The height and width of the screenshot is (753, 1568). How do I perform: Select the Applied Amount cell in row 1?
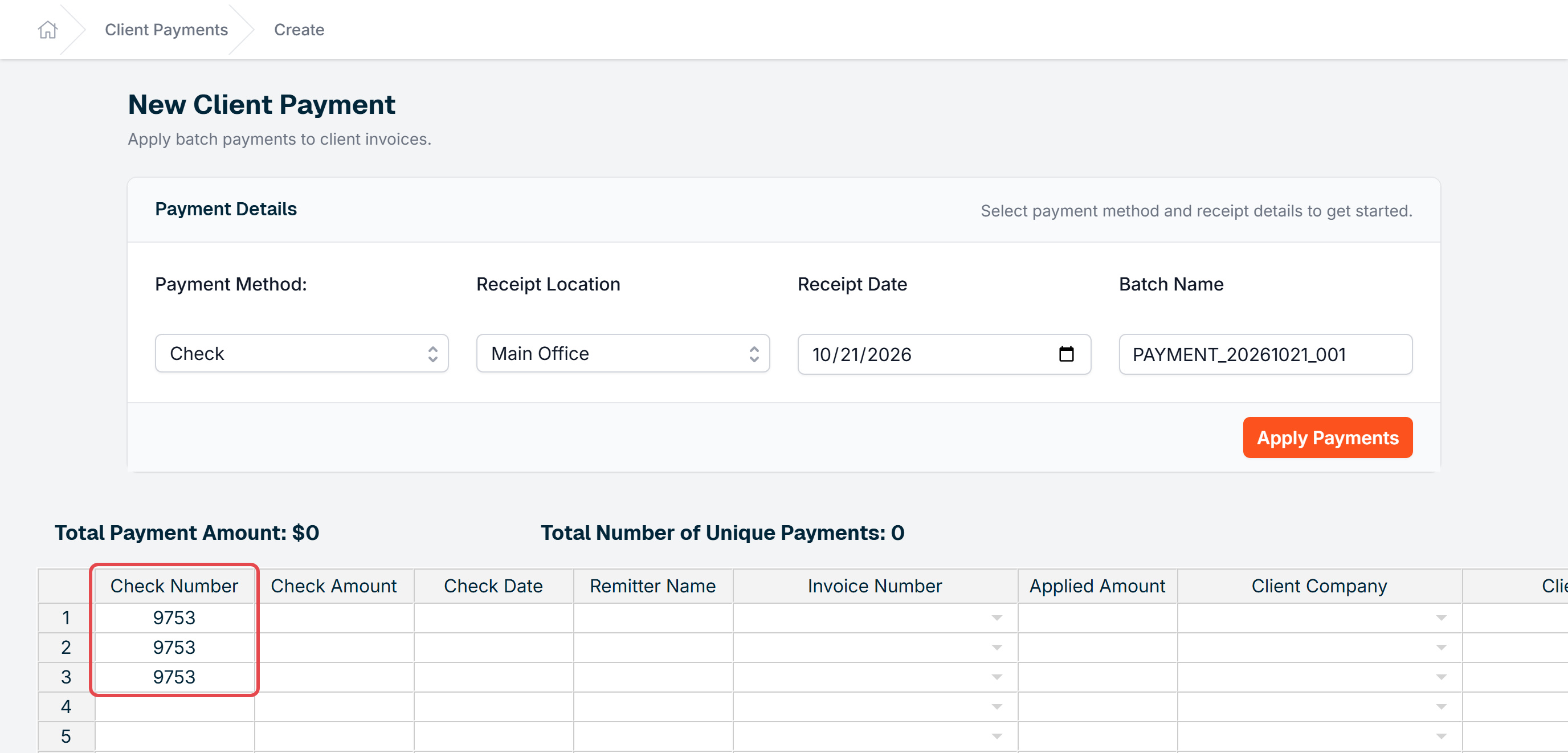(x=1097, y=618)
